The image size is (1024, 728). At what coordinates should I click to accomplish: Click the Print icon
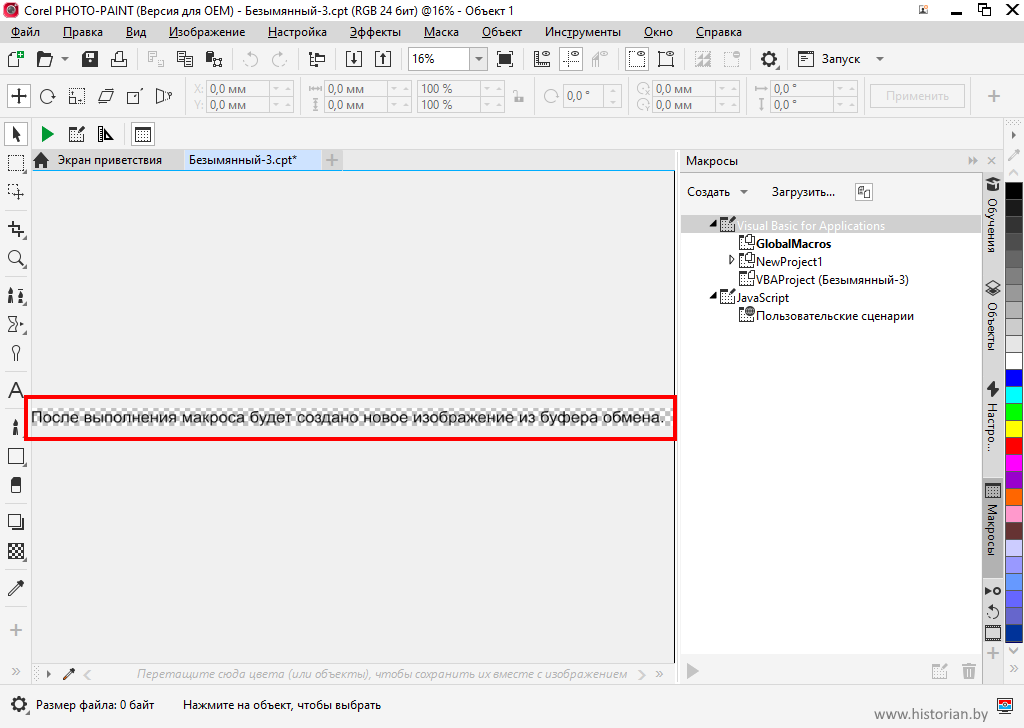118,59
